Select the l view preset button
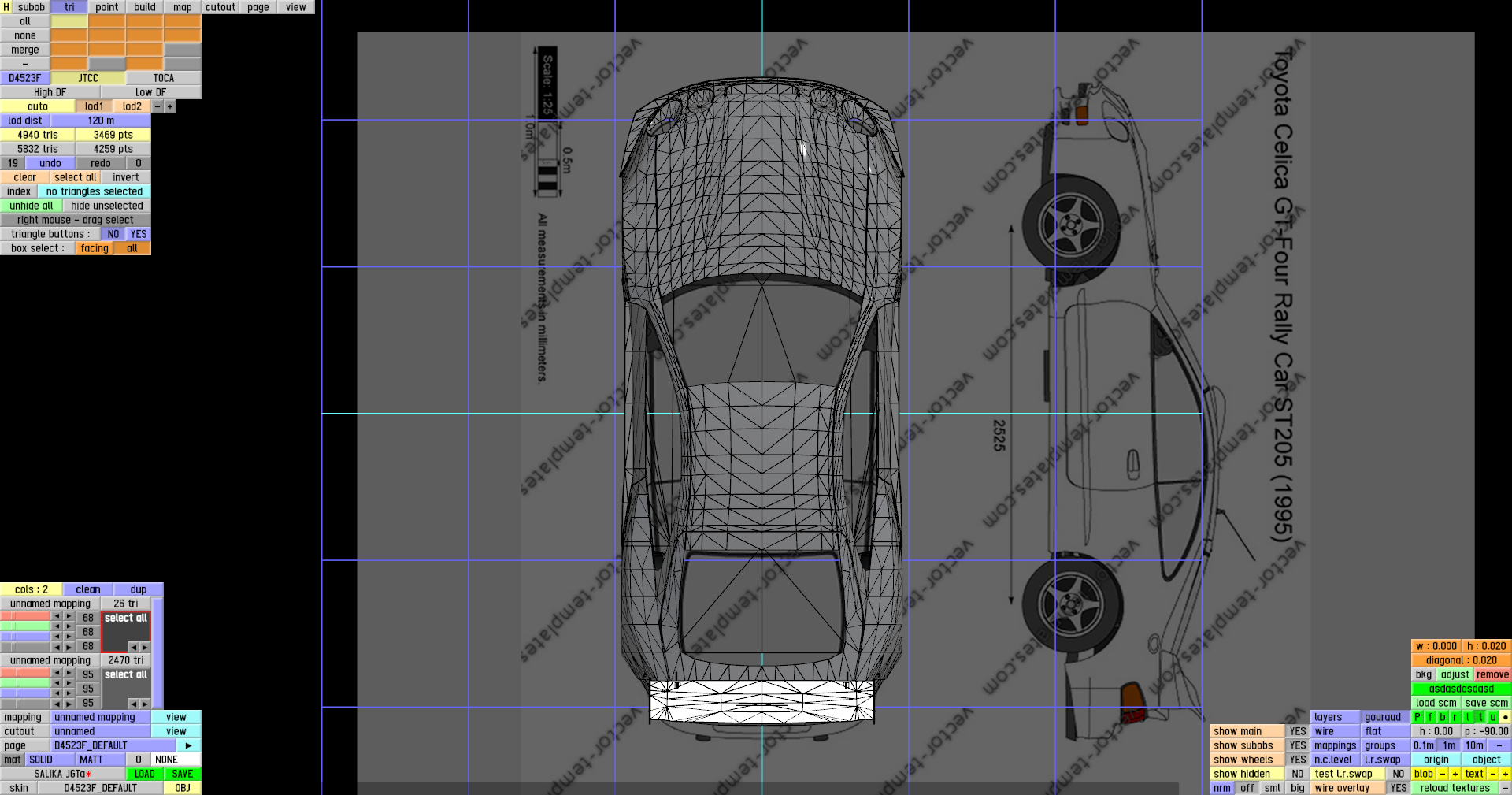 click(1468, 717)
